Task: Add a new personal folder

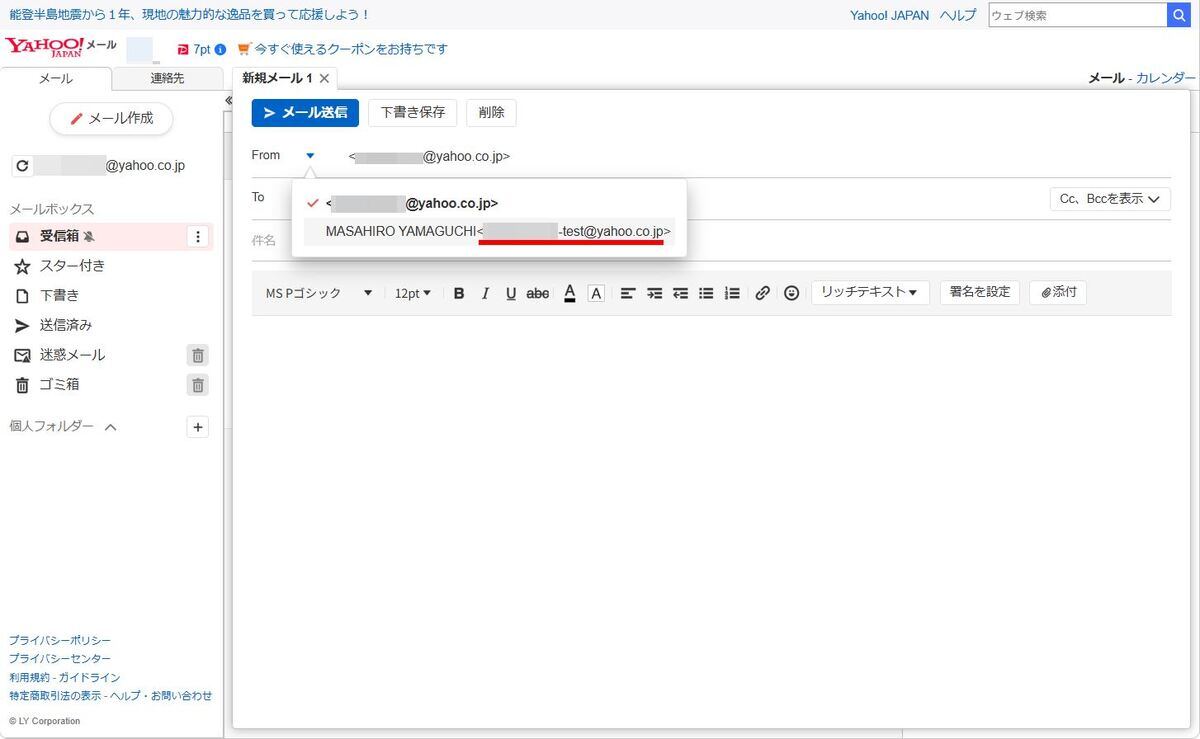Action: point(198,427)
